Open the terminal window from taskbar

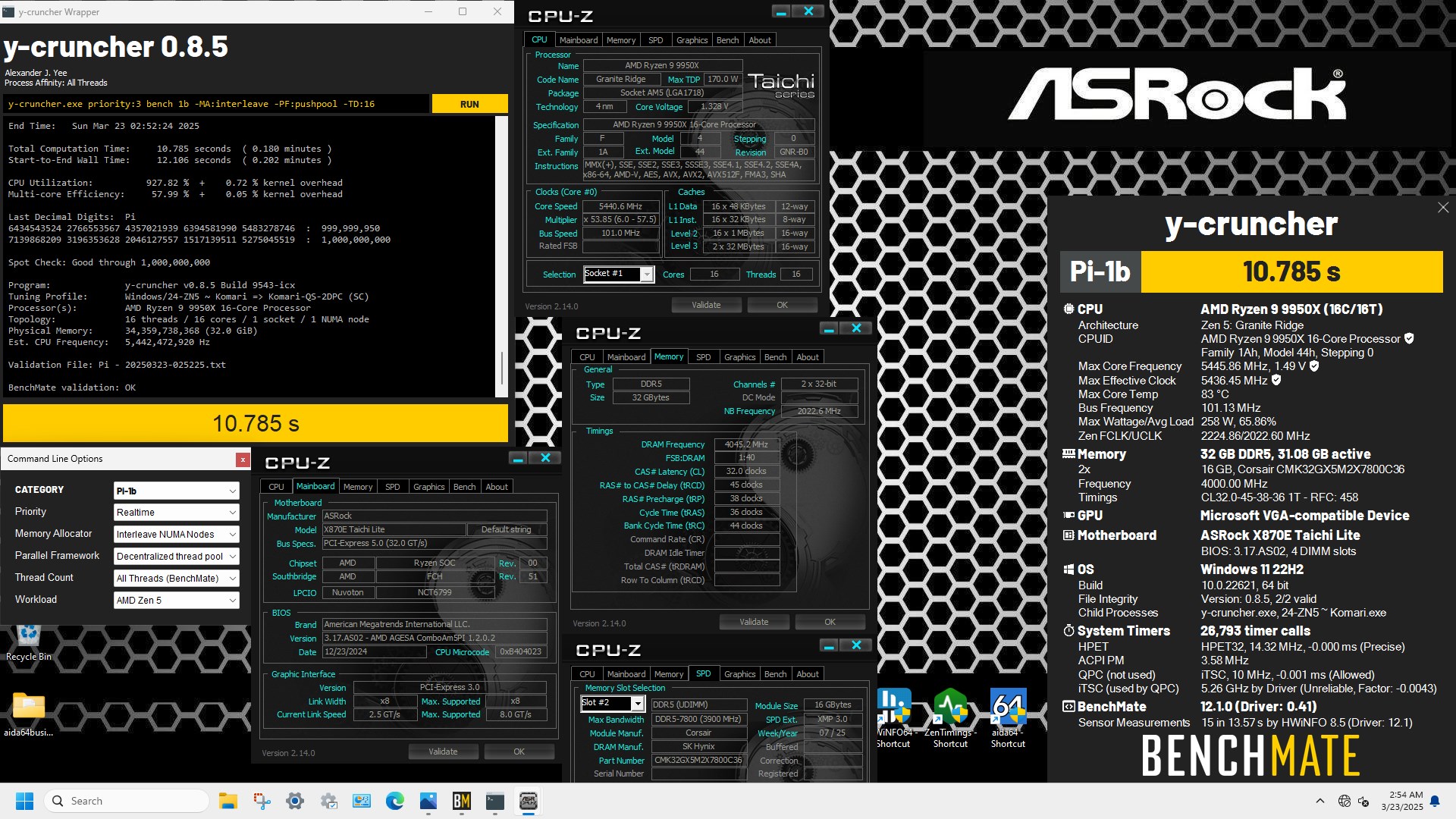click(494, 801)
